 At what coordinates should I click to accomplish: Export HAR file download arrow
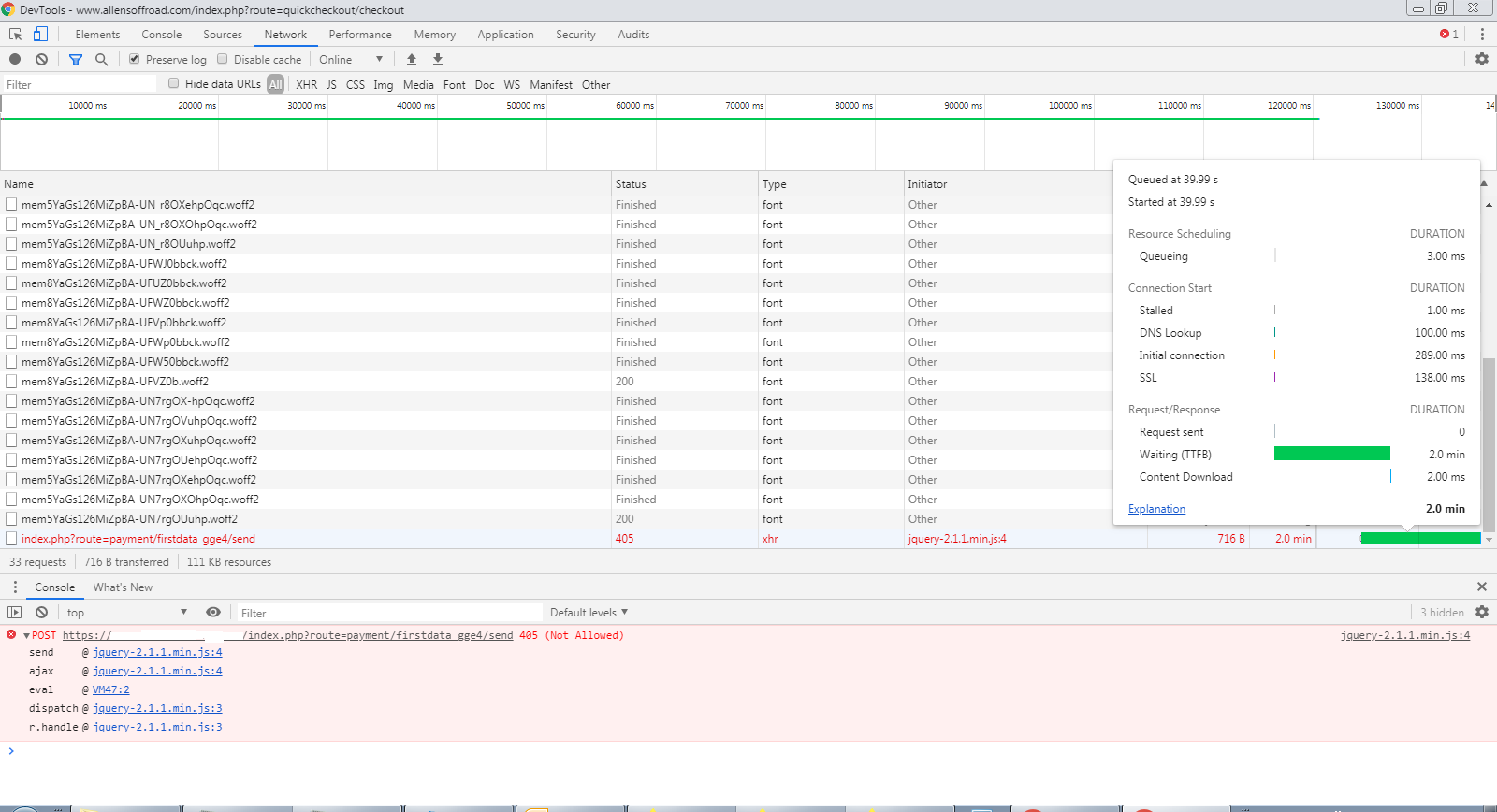pos(438,59)
